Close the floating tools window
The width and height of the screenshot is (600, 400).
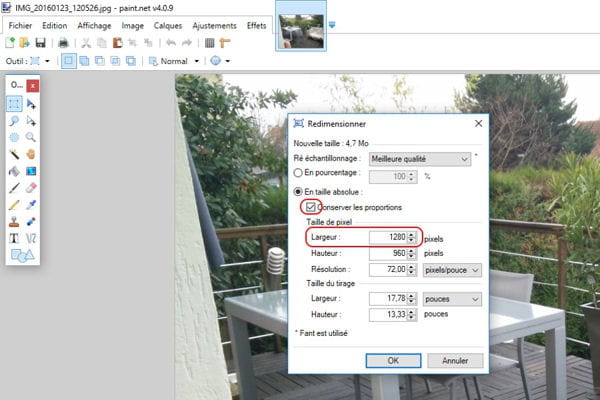coord(33,86)
